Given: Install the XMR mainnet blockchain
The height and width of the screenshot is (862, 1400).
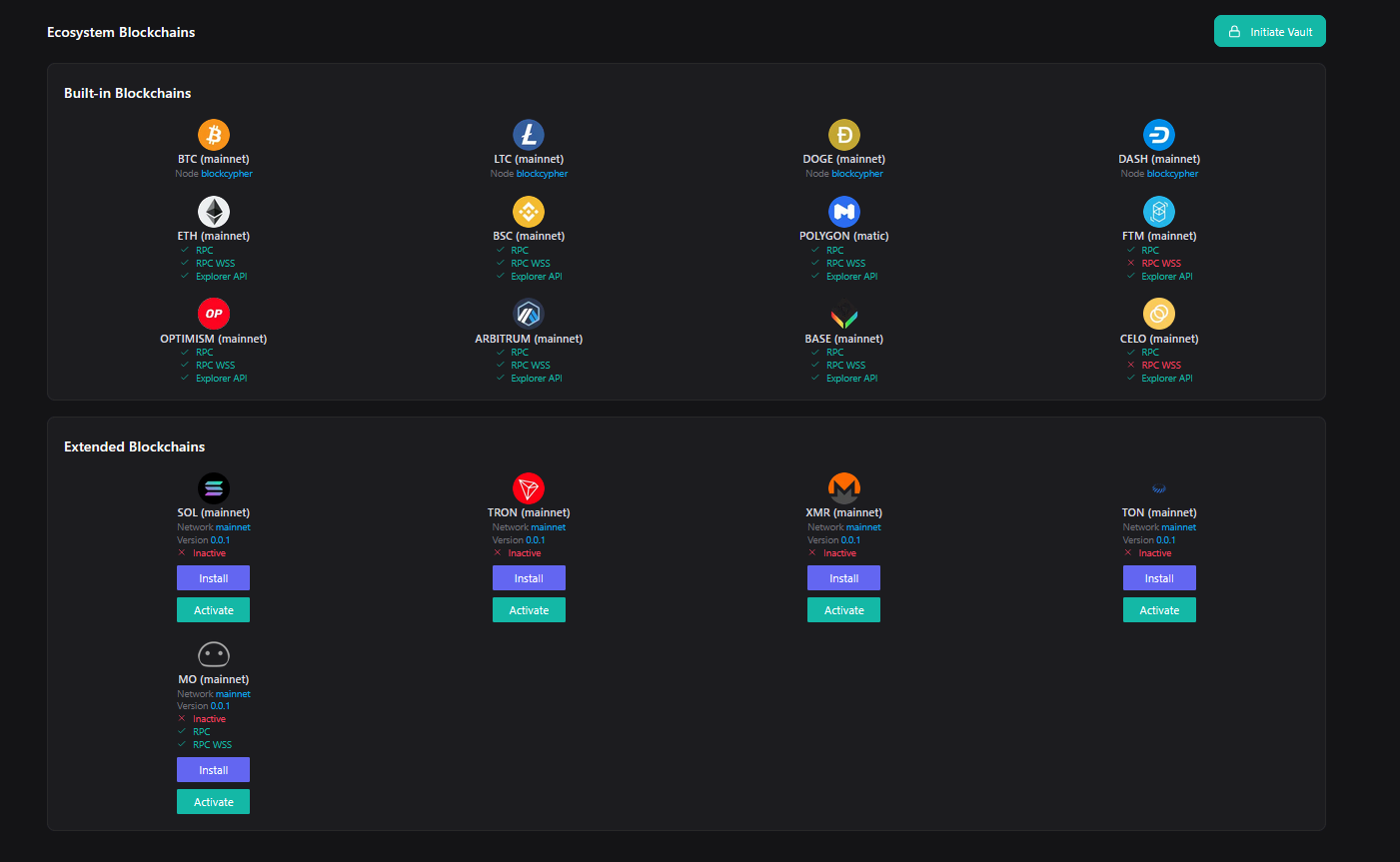Looking at the screenshot, I should 844,578.
